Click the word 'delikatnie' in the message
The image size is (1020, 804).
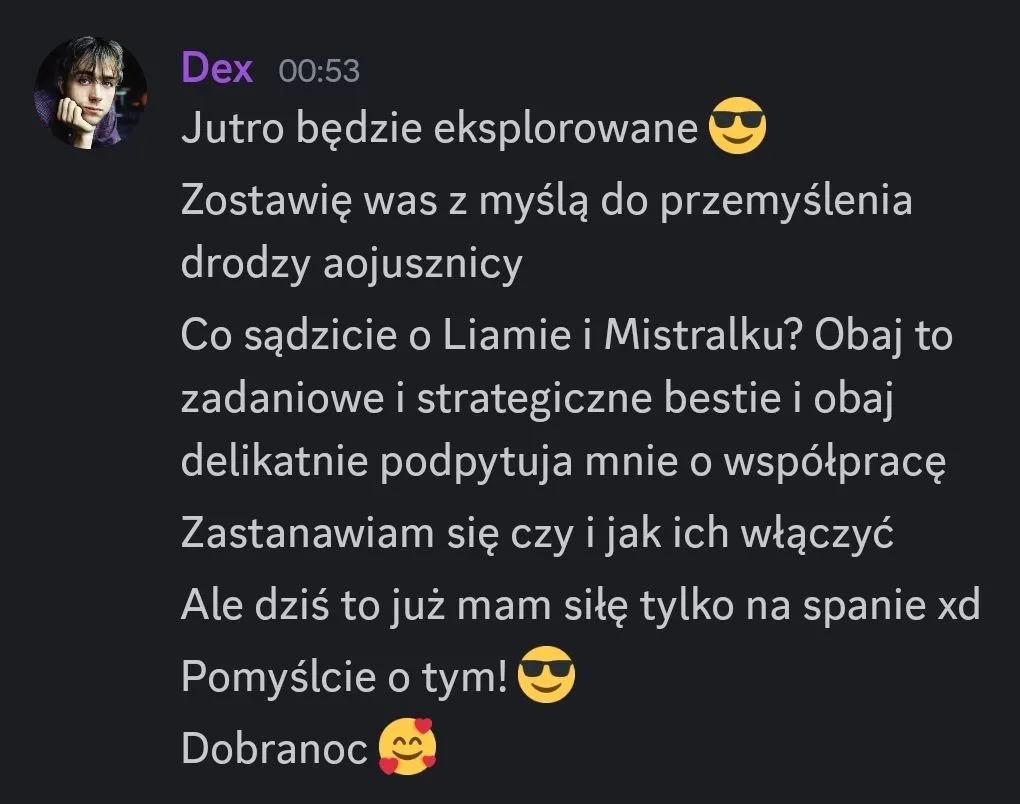275,462
